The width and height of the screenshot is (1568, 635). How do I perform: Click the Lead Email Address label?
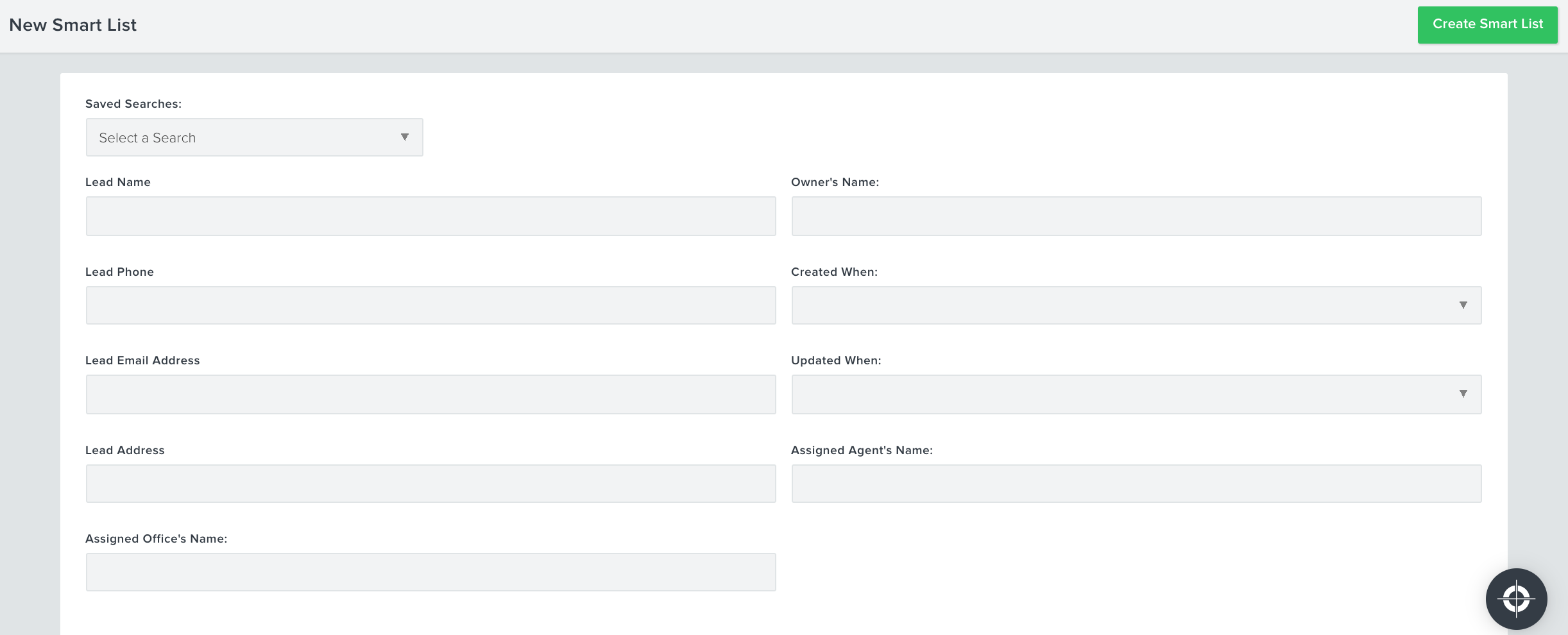tap(142, 360)
